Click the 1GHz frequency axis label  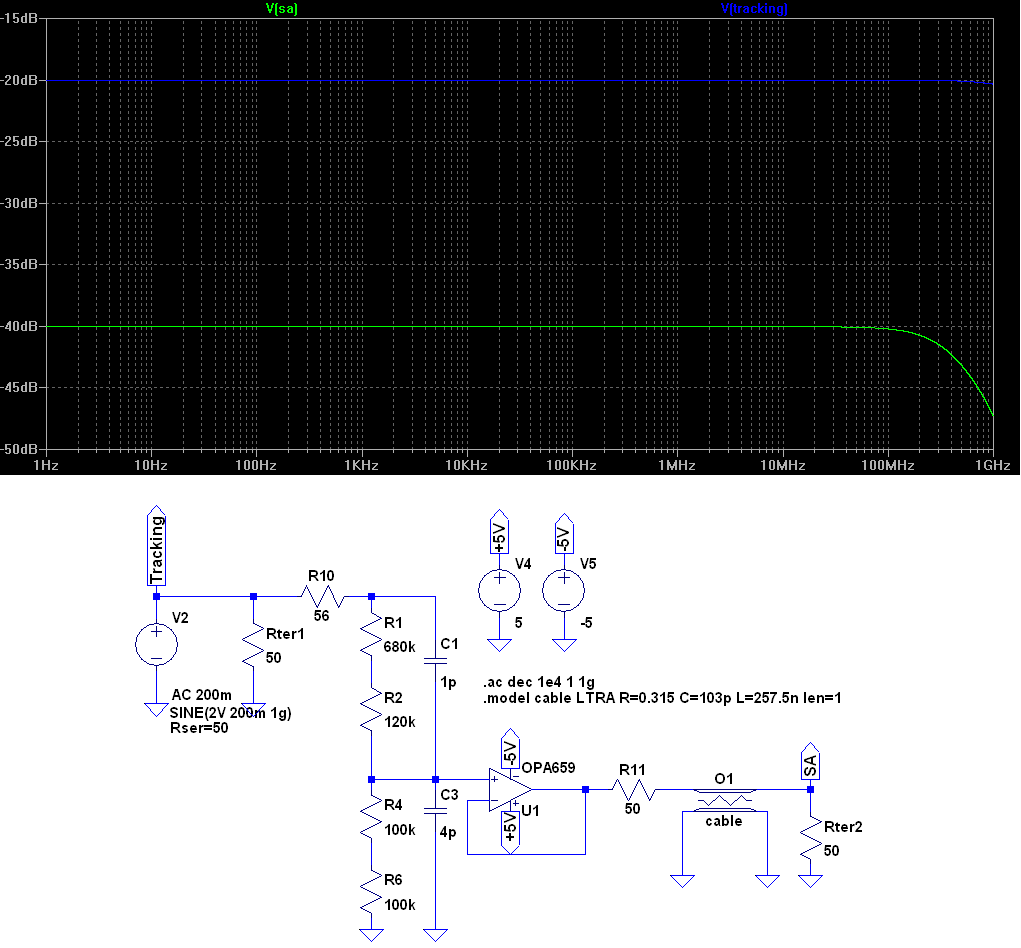click(992, 466)
